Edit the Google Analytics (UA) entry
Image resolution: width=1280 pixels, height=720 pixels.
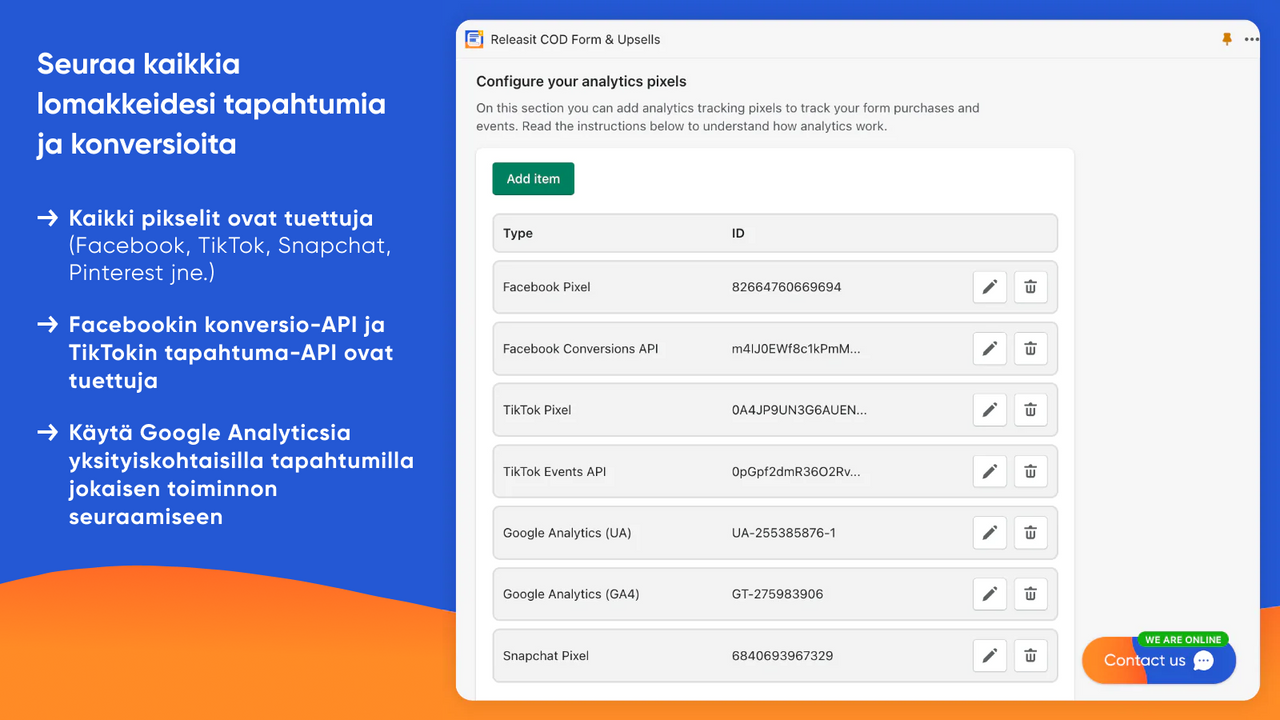coord(990,533)
